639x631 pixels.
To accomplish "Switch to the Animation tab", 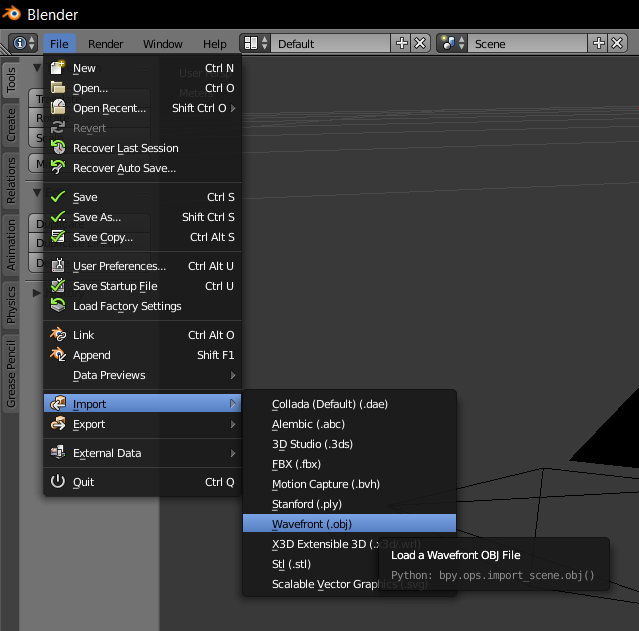I will (x=11, y=245).
